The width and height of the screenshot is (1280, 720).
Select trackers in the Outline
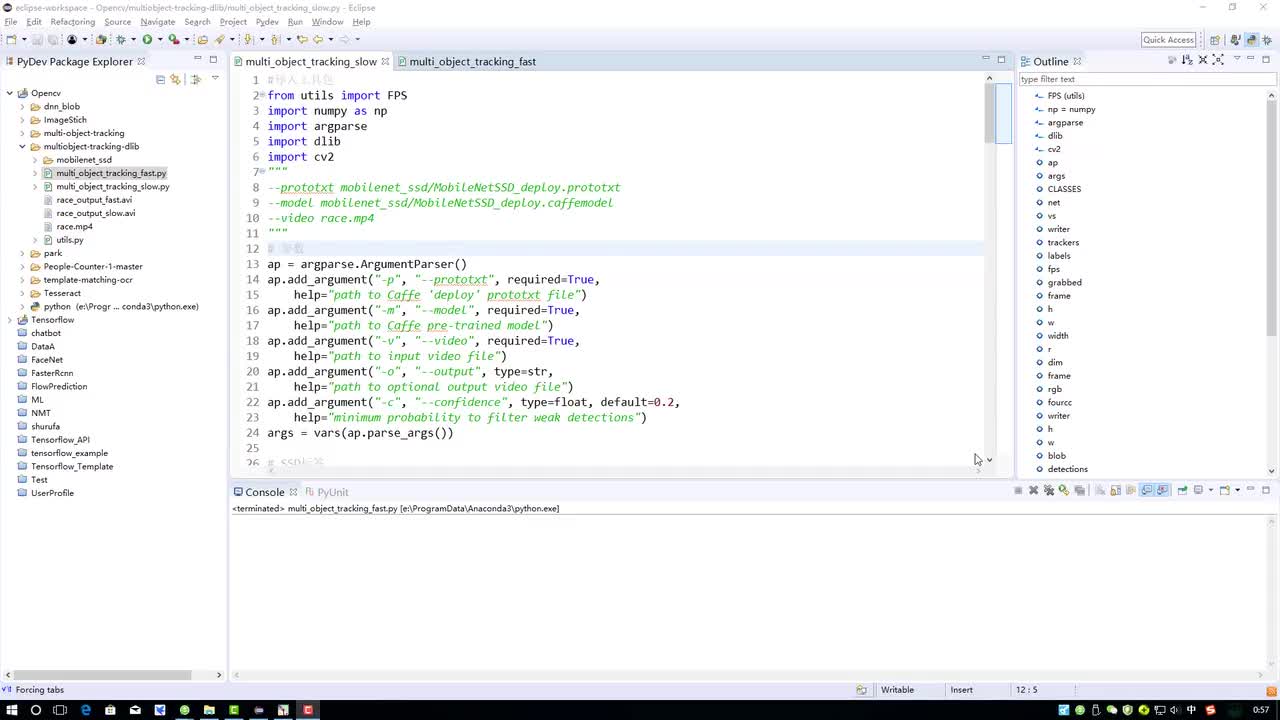point(1063,242)
